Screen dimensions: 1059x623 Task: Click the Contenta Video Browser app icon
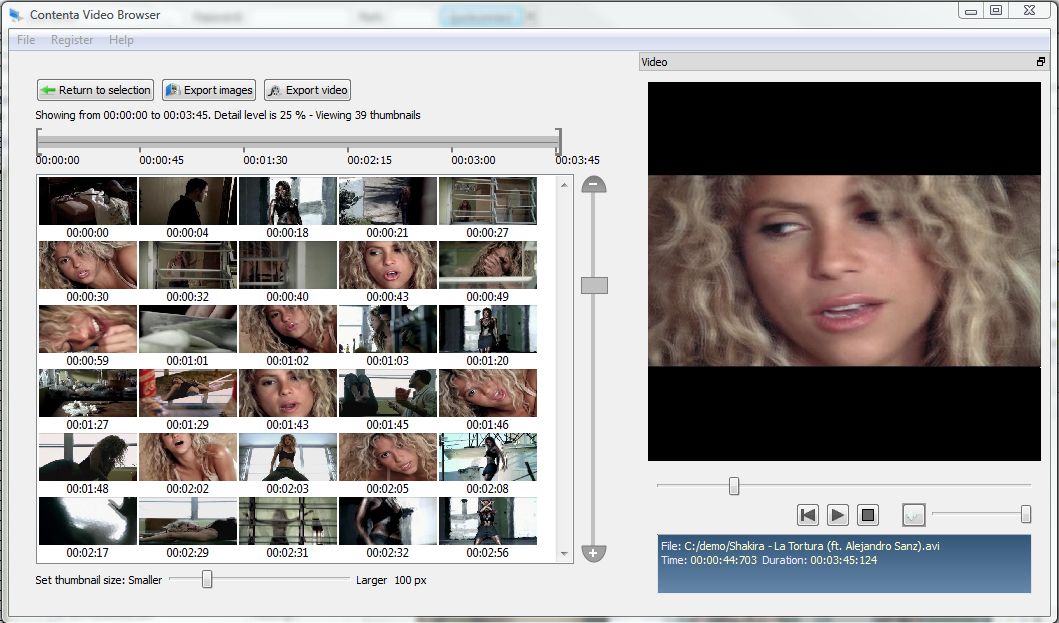pos(16,14)
